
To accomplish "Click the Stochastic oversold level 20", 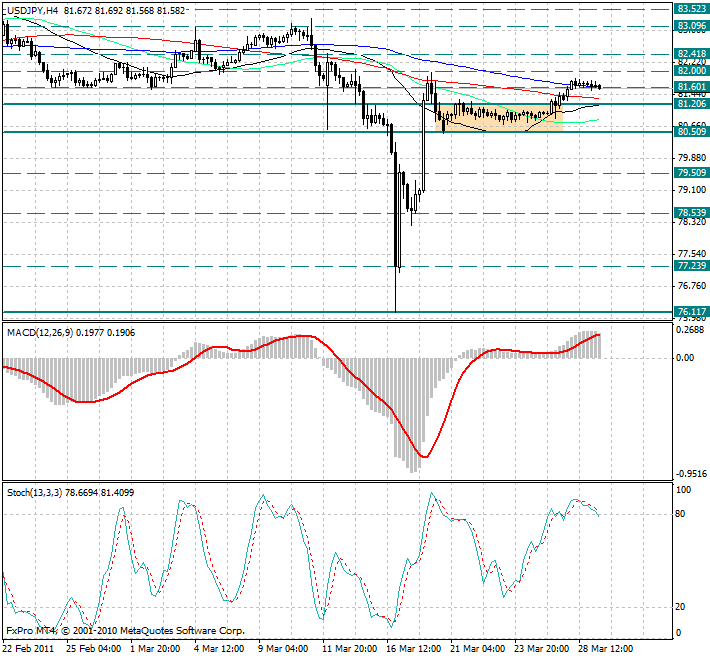I will coord(680,607).
